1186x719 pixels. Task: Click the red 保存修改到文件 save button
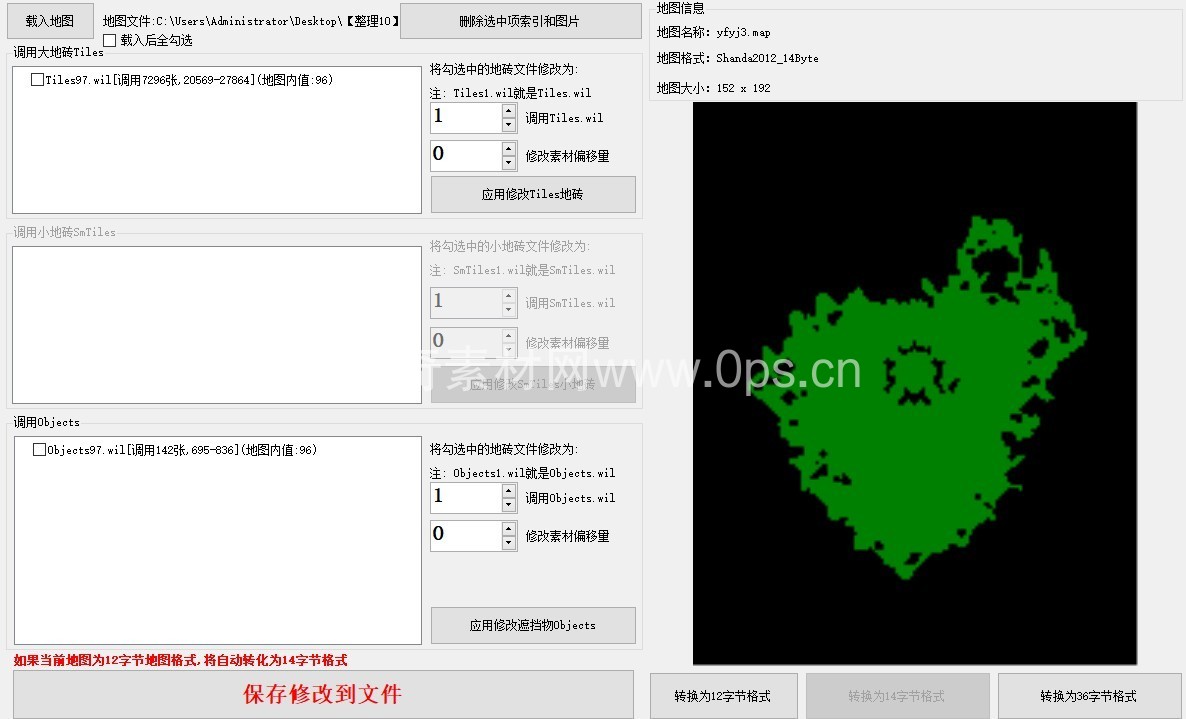click(323, 694)
